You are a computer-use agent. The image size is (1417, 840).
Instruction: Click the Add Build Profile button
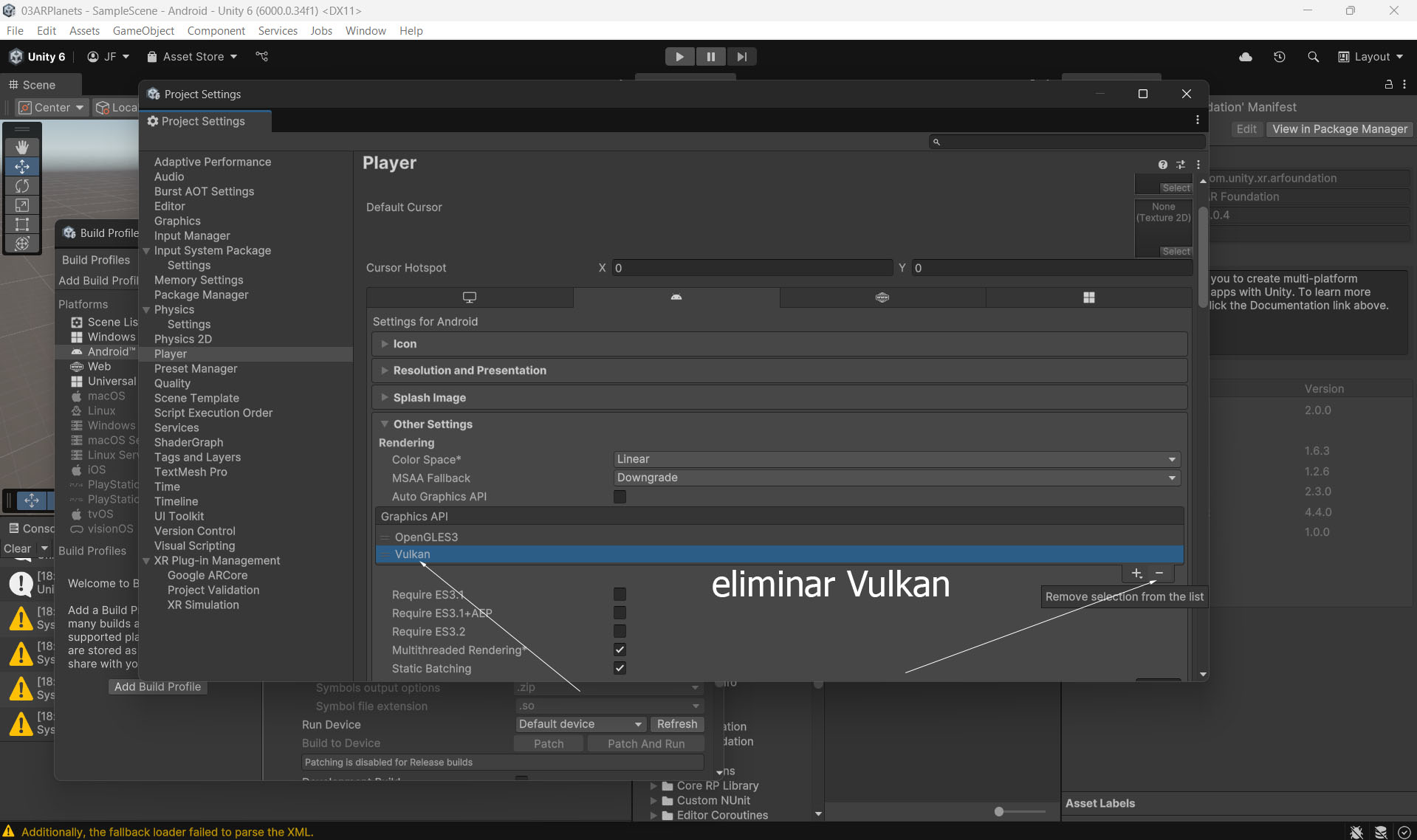point(157,686)
